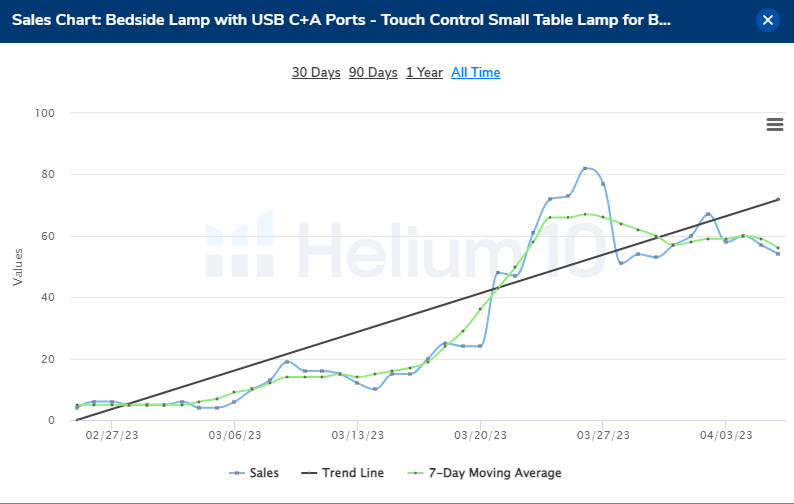Click the lowest Sales dip point near 03/14
The image size is (794, 504).
375,389
